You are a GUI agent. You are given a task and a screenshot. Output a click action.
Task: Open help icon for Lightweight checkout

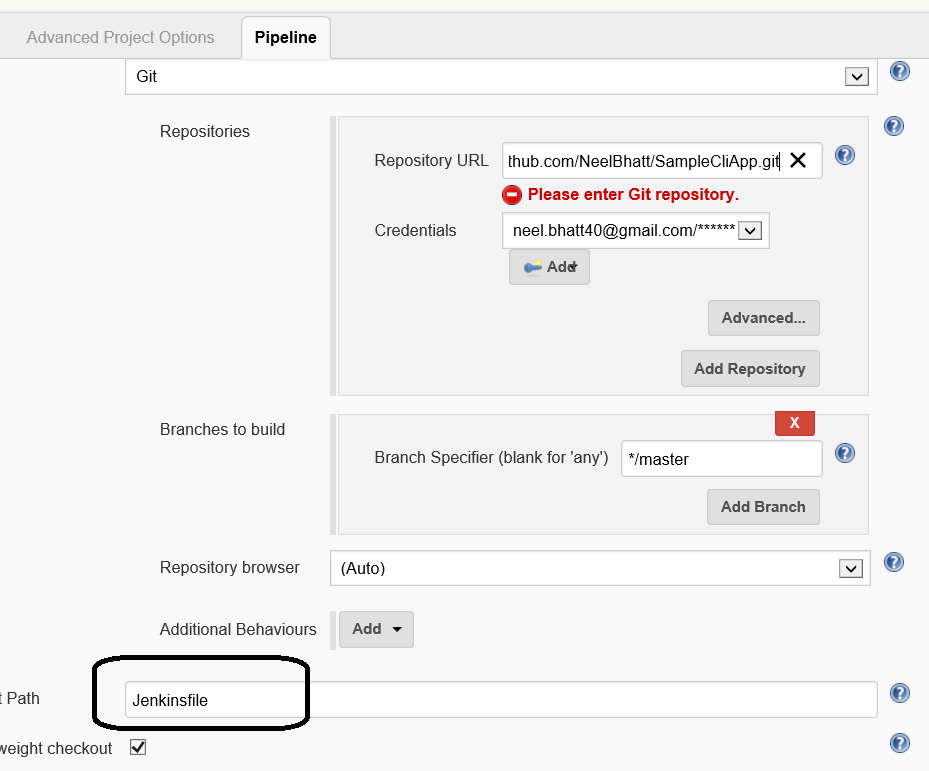pyautogui.click(x=899, y=743)
